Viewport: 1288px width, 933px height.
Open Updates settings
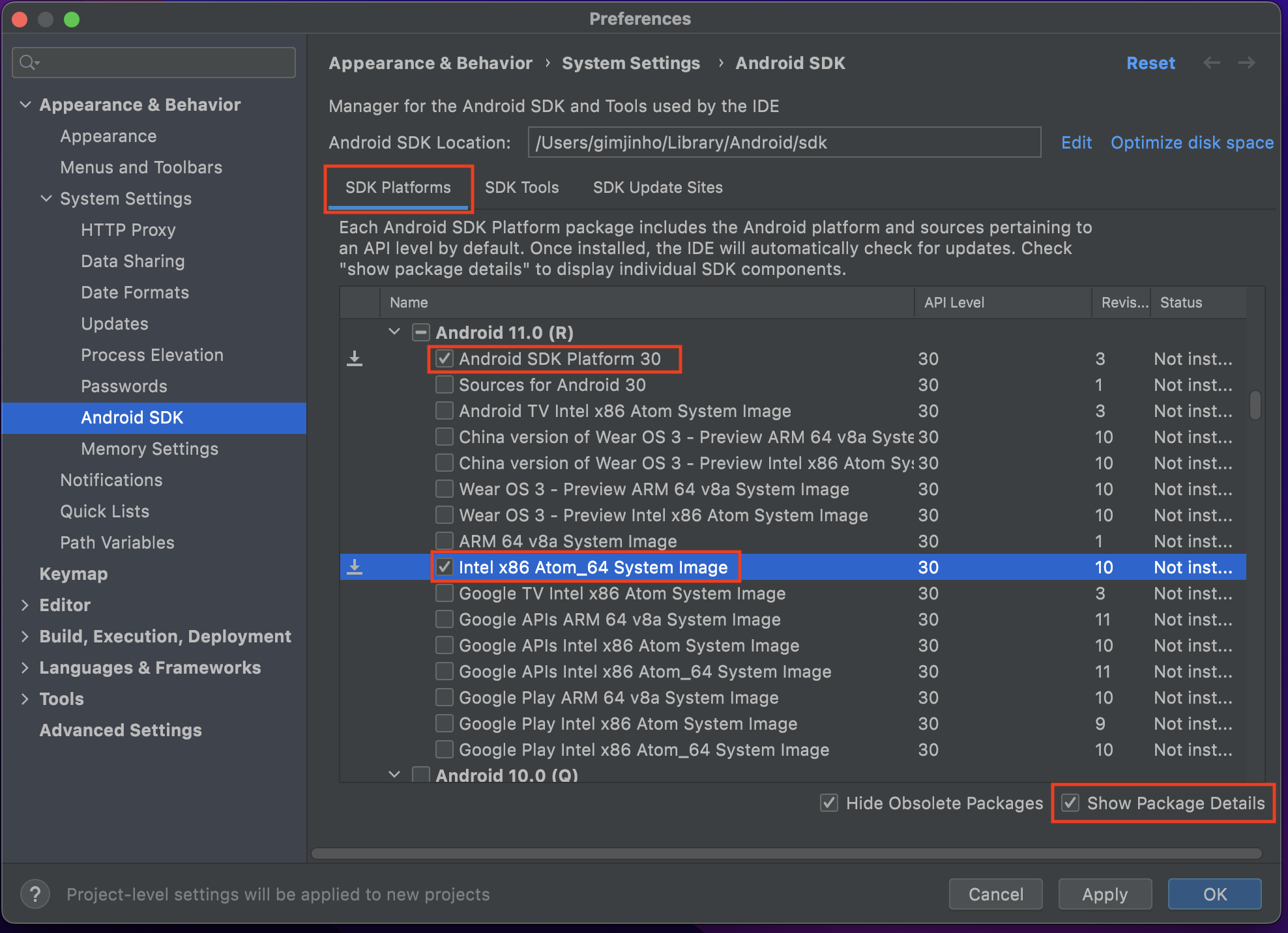point(115,324)
